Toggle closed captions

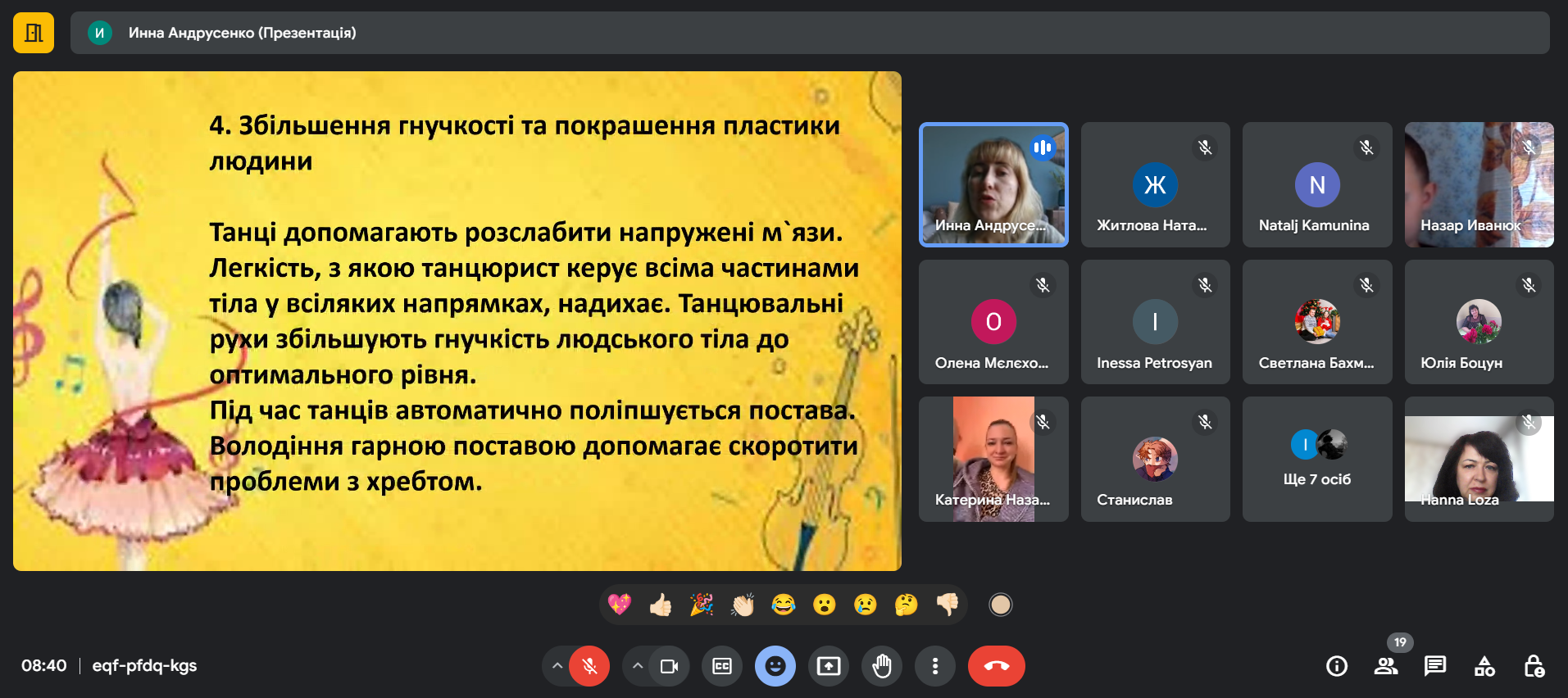coord(722,666)
